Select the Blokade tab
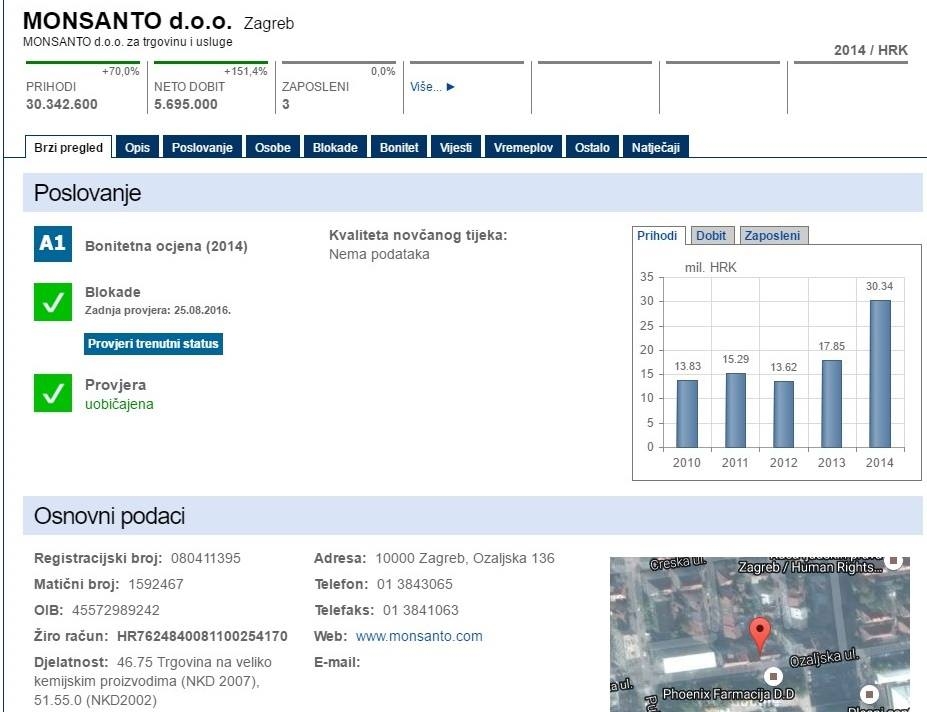 pyautogui.click(x=335, y=147)
